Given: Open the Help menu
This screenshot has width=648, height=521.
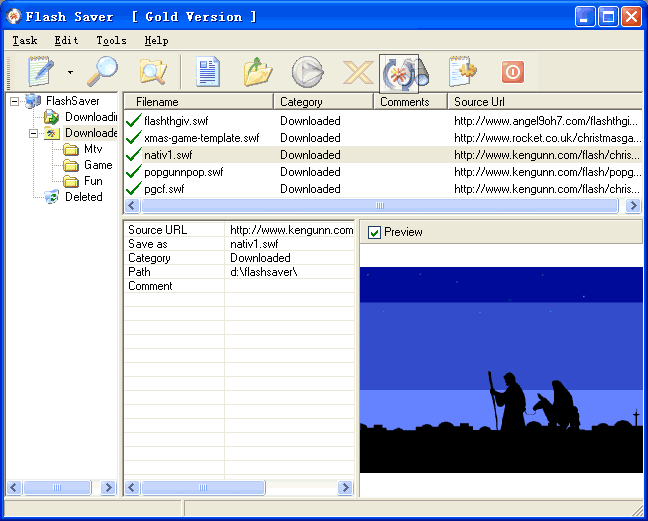Looking at the screenshot, I should [x=156, y=40].
